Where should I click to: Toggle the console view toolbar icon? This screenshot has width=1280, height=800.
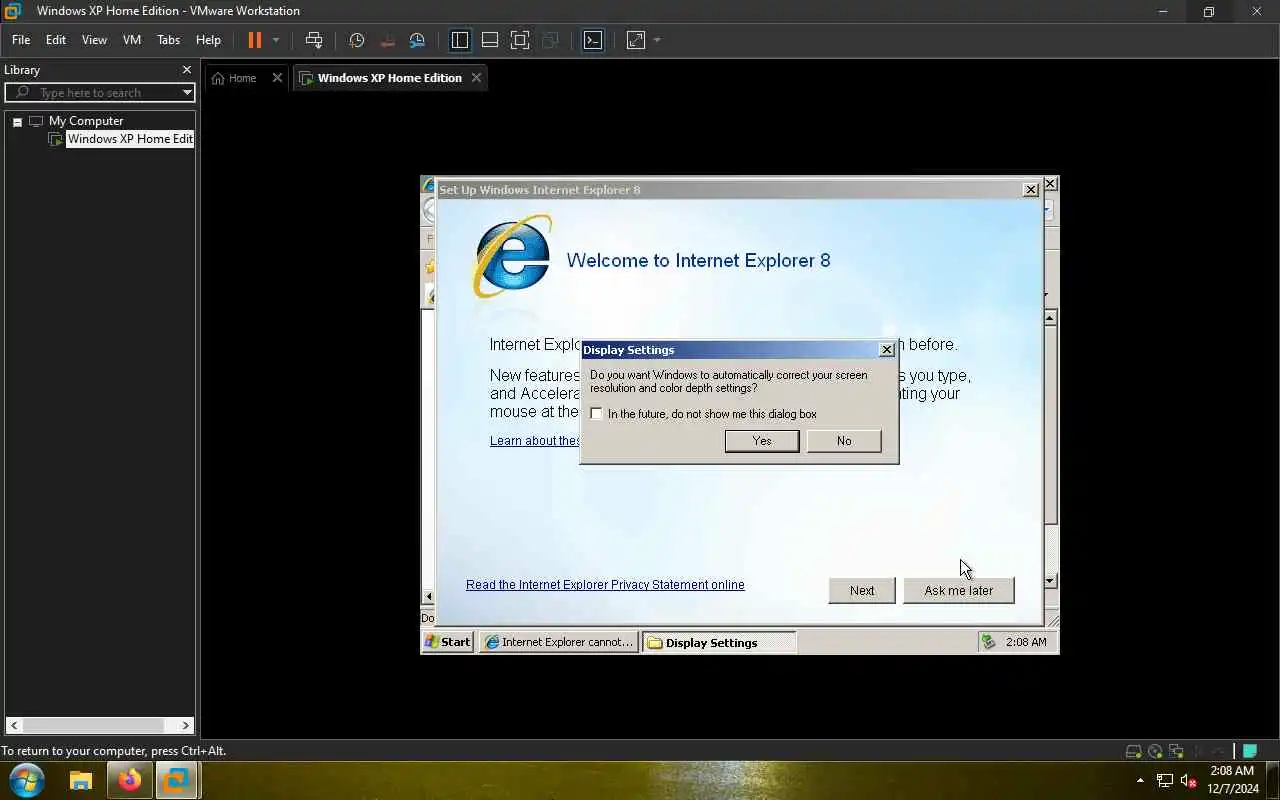(593, 40)
